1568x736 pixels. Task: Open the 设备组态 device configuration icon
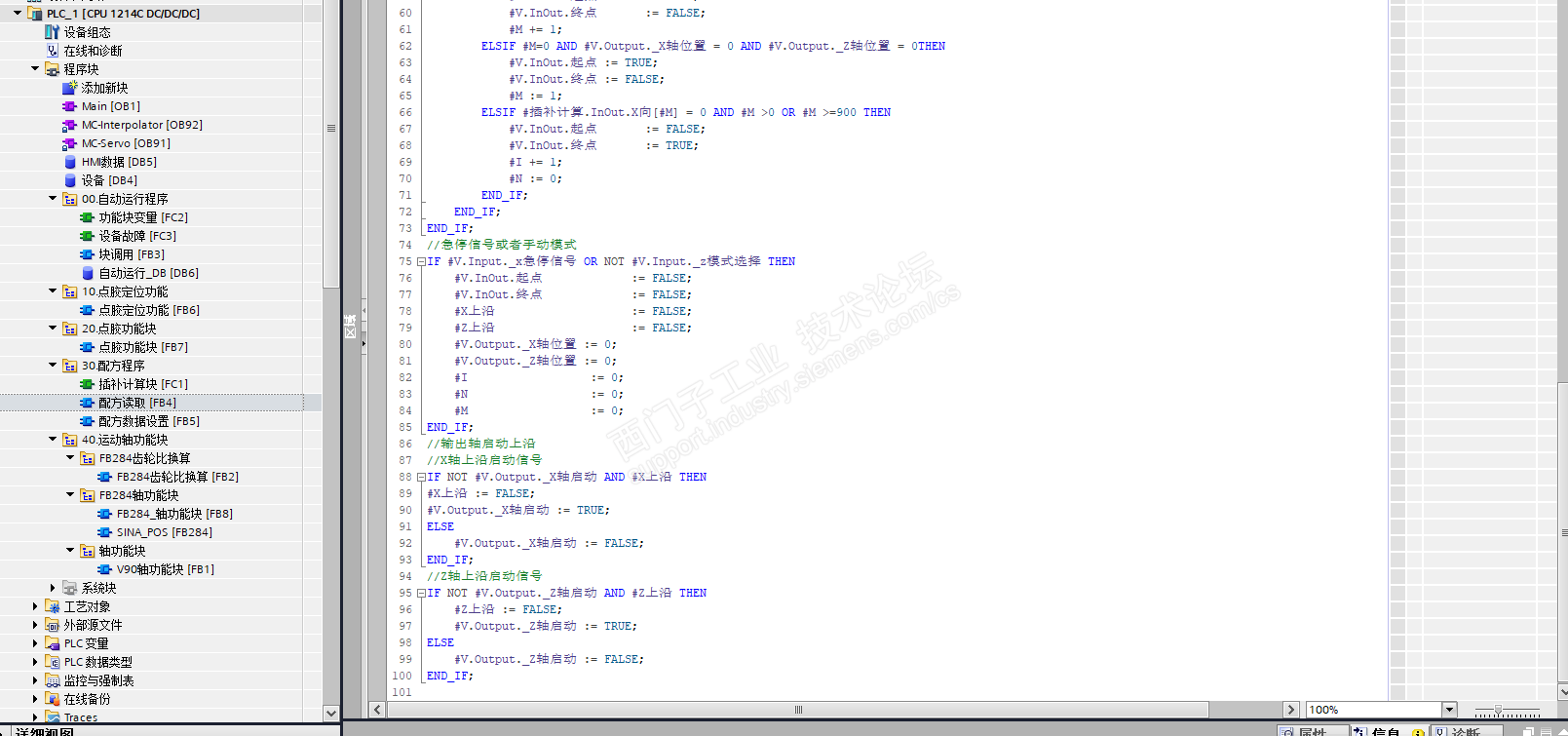(53, 32)
